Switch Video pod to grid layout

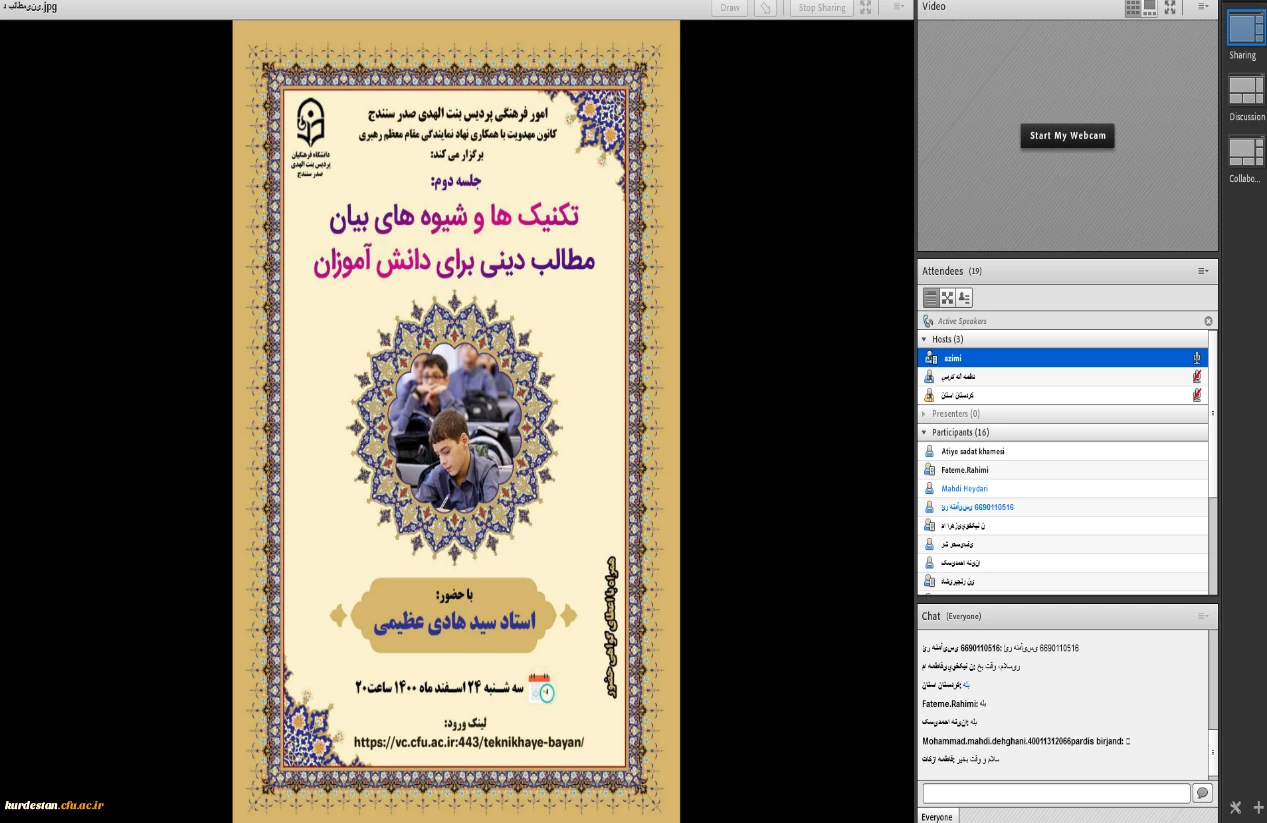1133,7
